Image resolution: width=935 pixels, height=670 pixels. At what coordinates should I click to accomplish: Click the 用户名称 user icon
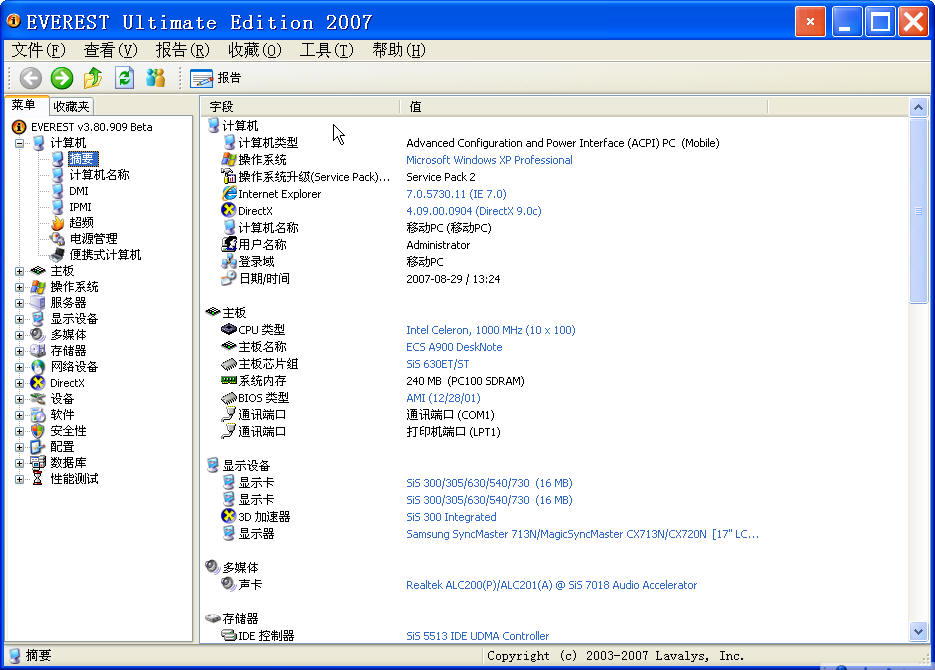point(229,244)
